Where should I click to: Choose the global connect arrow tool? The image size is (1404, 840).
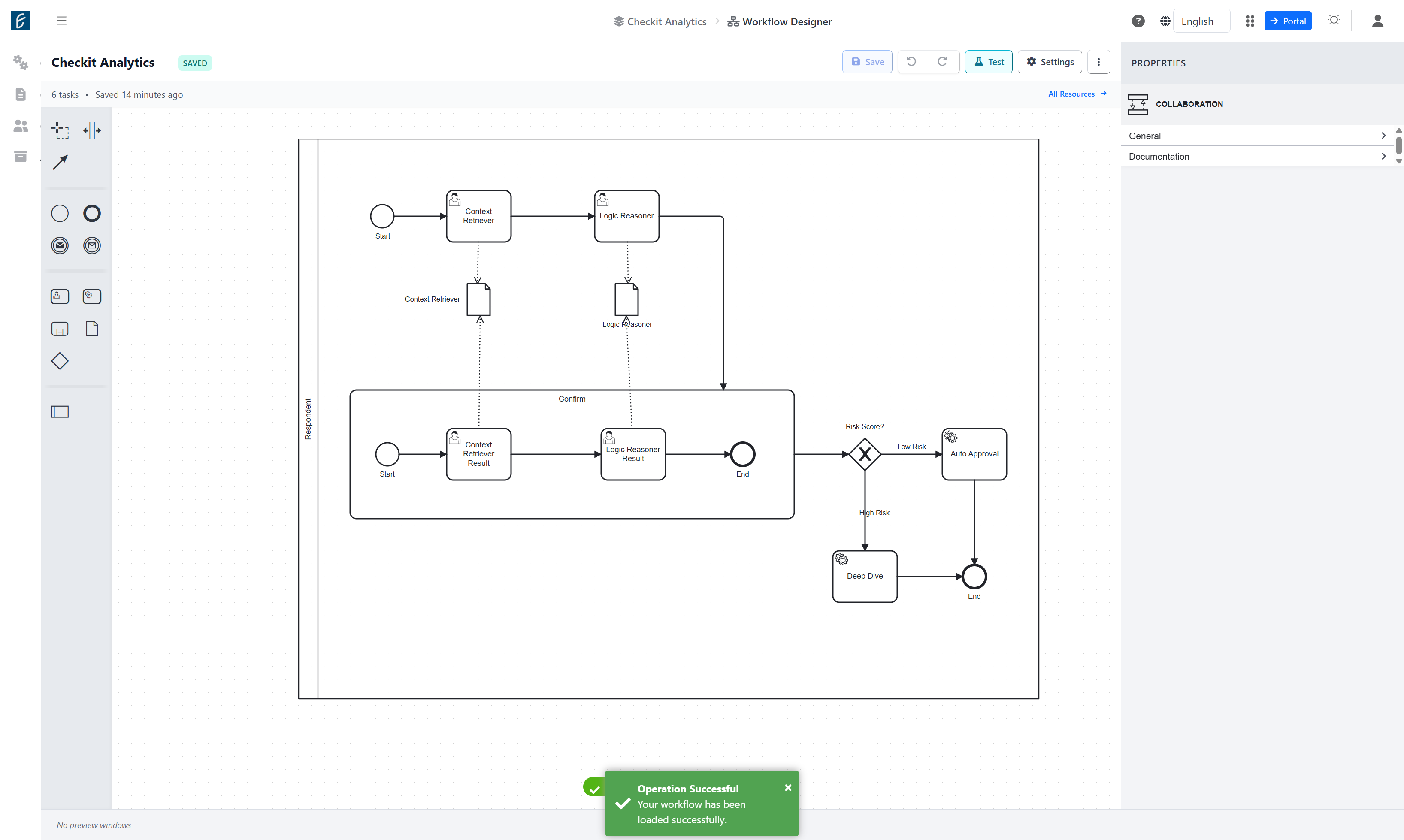point(60,163)
